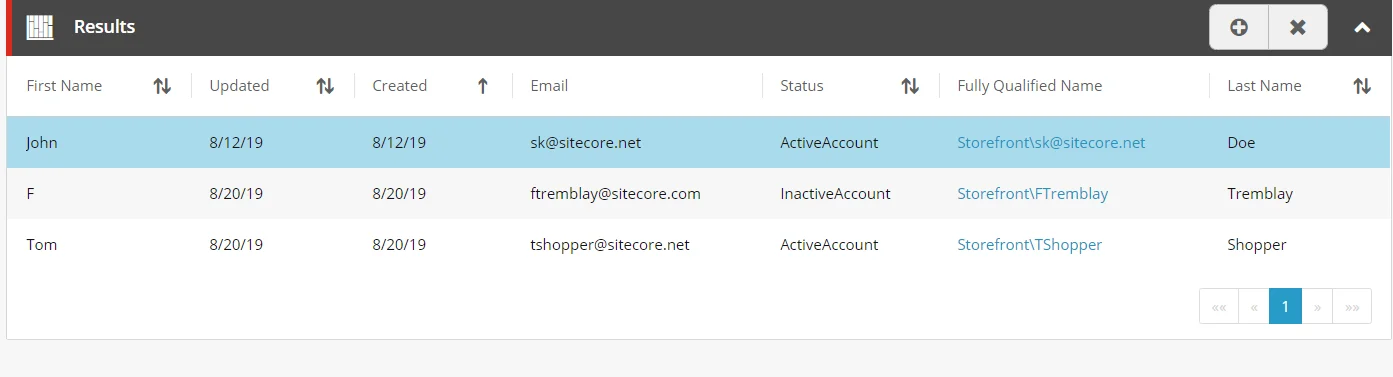
Task: Select the row with first name John
Action: coord(698,143)
